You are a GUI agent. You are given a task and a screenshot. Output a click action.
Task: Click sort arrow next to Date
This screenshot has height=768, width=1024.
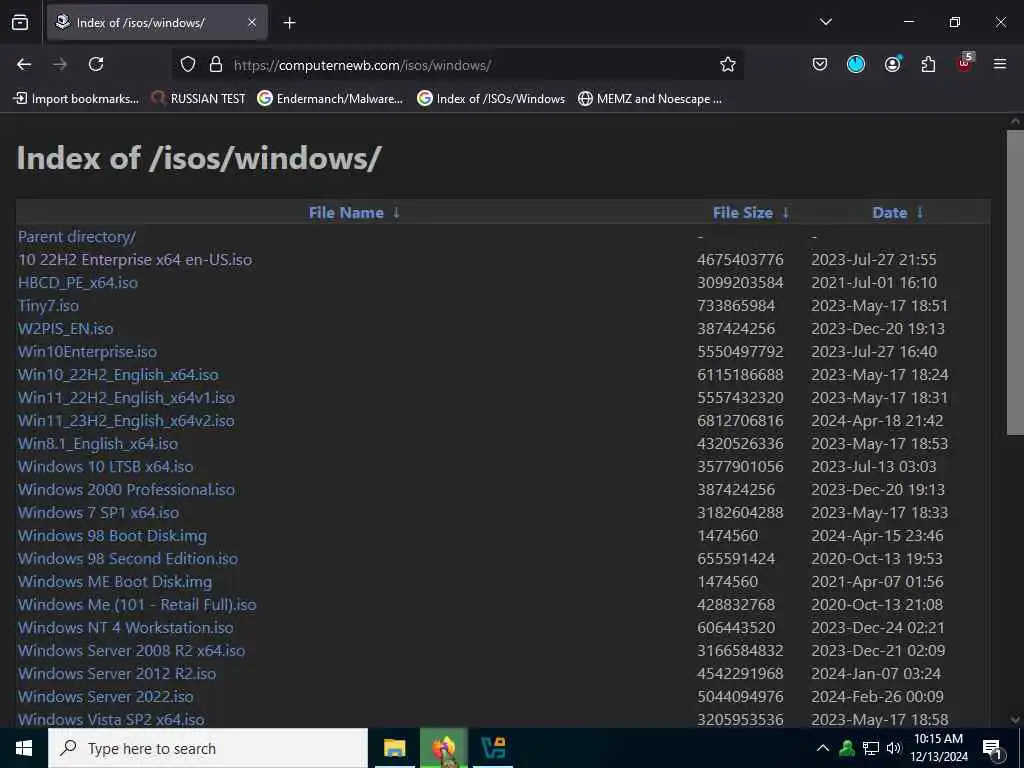[x=920, y=212]
